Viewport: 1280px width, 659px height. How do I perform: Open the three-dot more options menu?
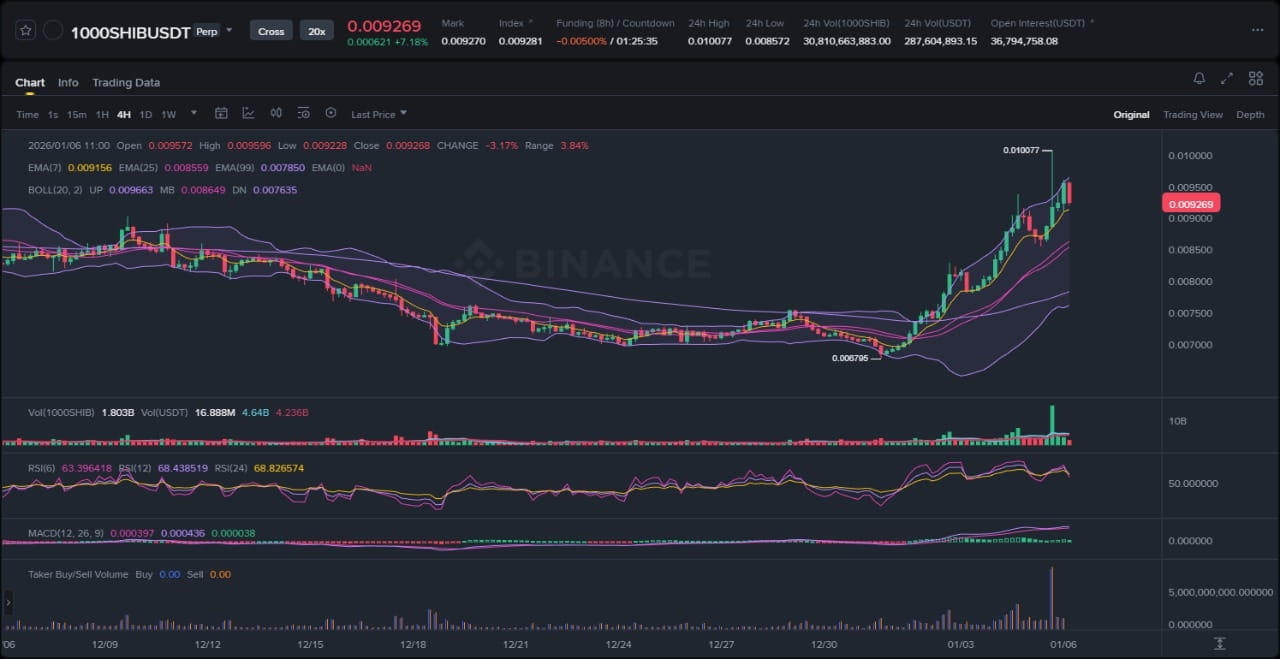(x=1257, y=30)
